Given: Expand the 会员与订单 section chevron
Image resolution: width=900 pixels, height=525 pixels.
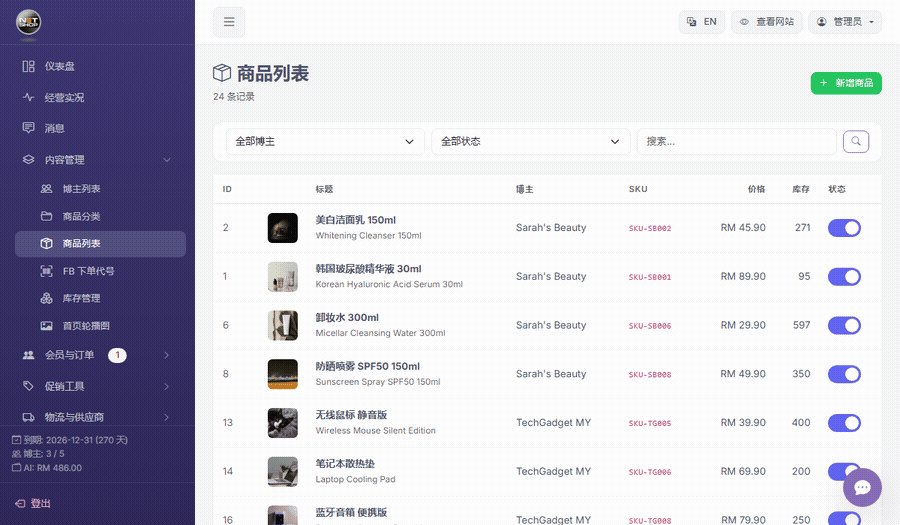Looking at the screenshot, I should [x=166, y=355].
